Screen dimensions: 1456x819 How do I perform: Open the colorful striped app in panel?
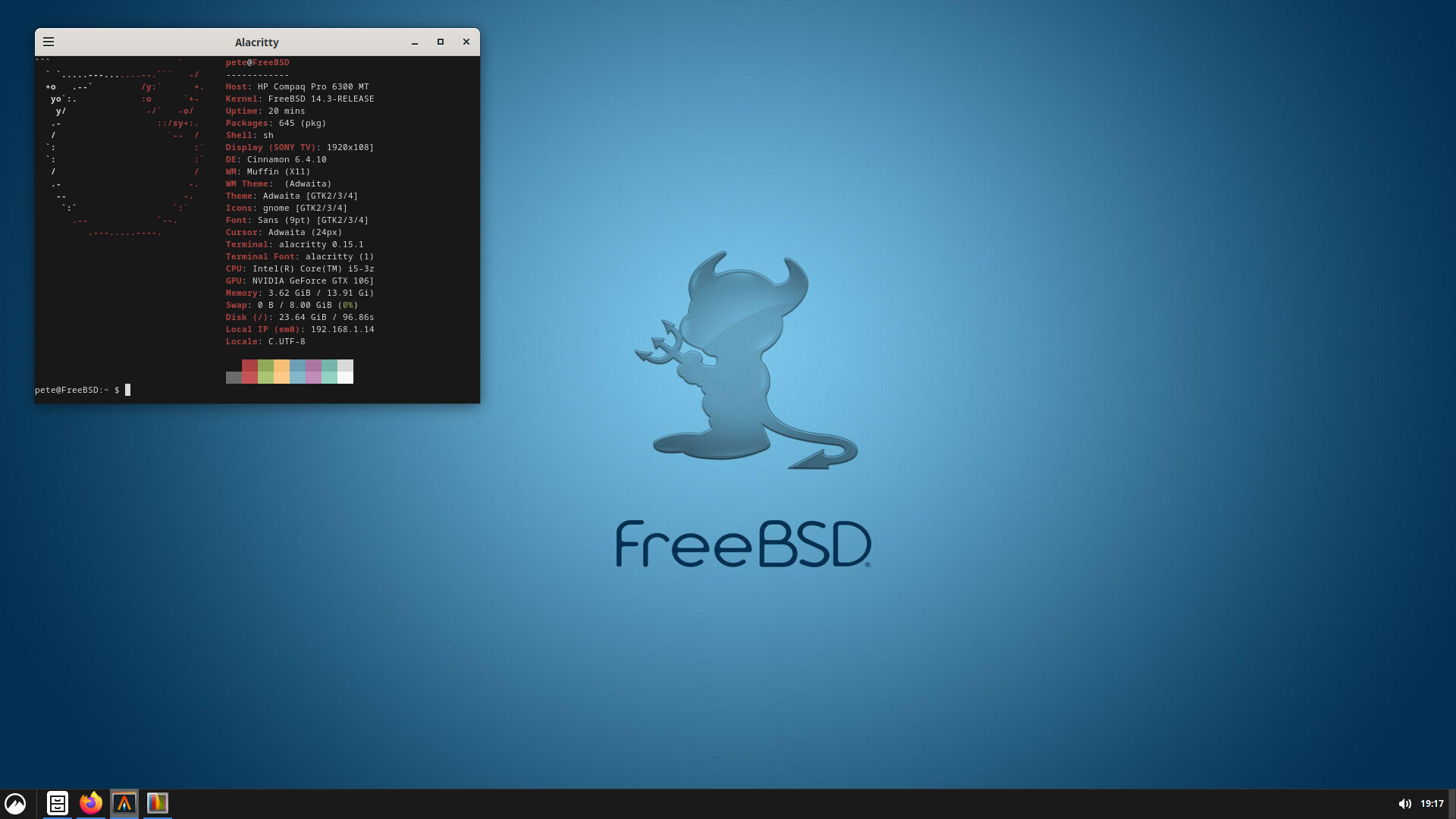(x=158, y=803)
